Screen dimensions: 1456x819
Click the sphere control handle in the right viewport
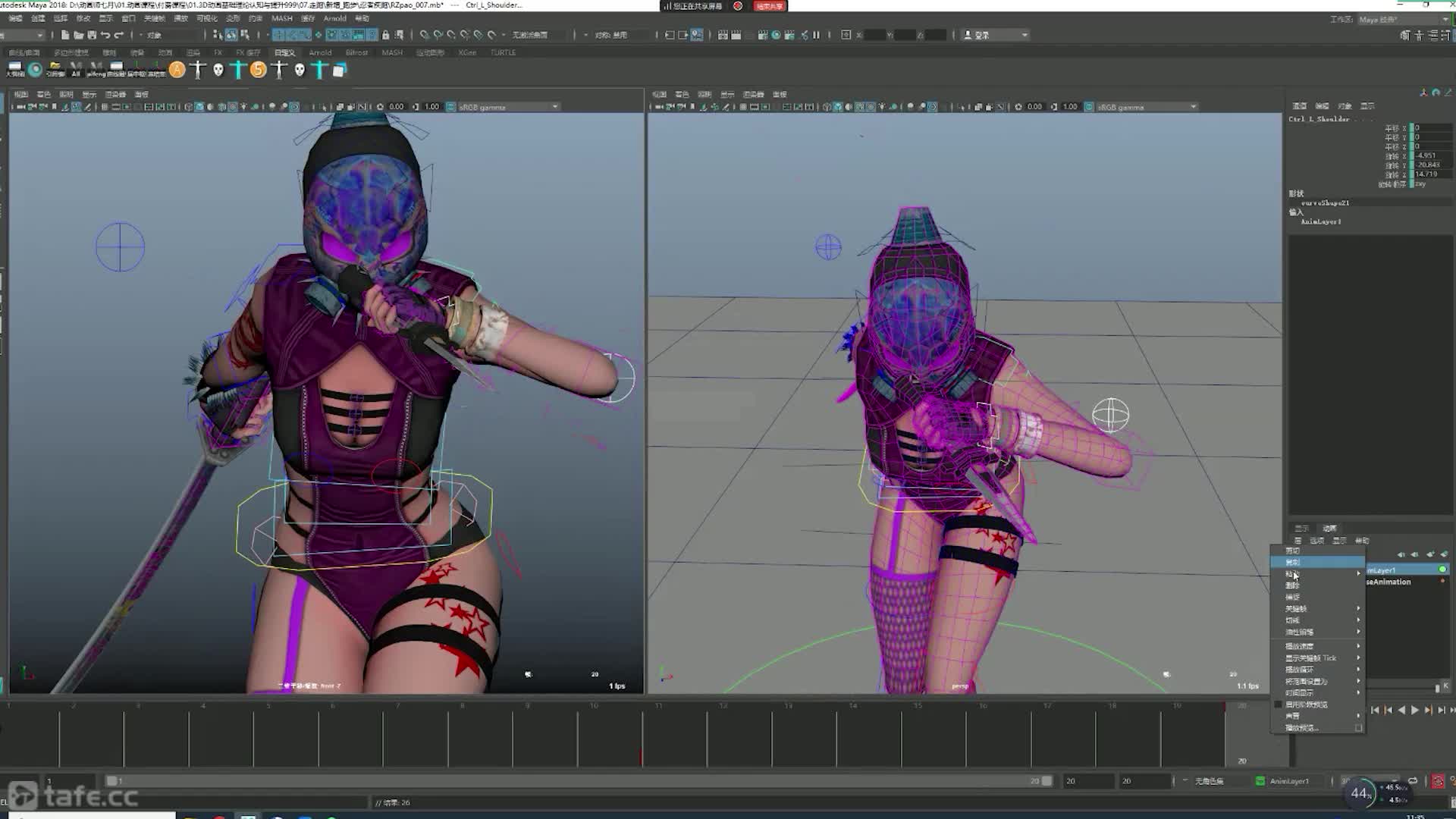(x=1111, y=415)
